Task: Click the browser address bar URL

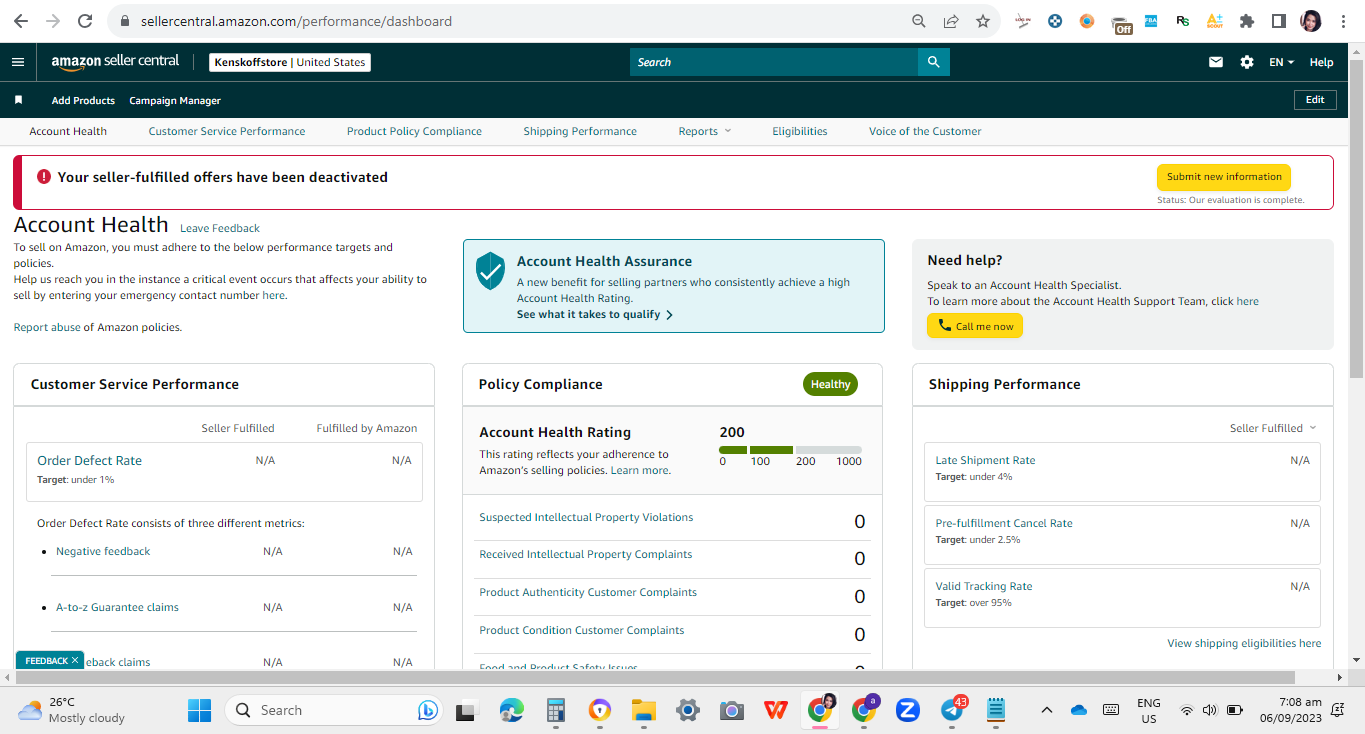Action: click(x=294, y=21)
